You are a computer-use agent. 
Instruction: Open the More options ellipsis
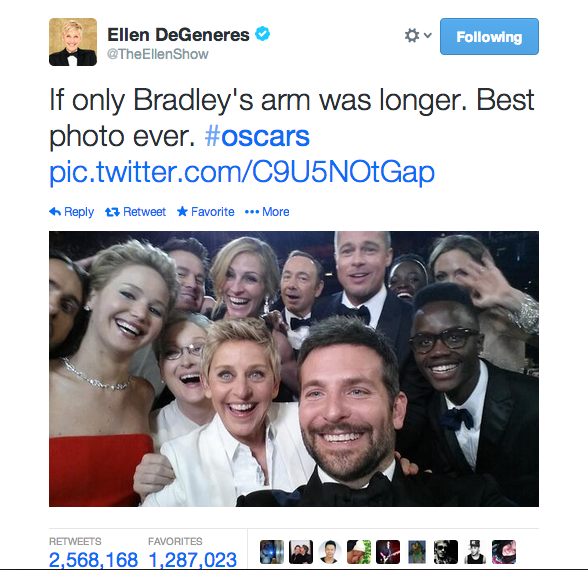pyautogui.click(x=252, y=212)
